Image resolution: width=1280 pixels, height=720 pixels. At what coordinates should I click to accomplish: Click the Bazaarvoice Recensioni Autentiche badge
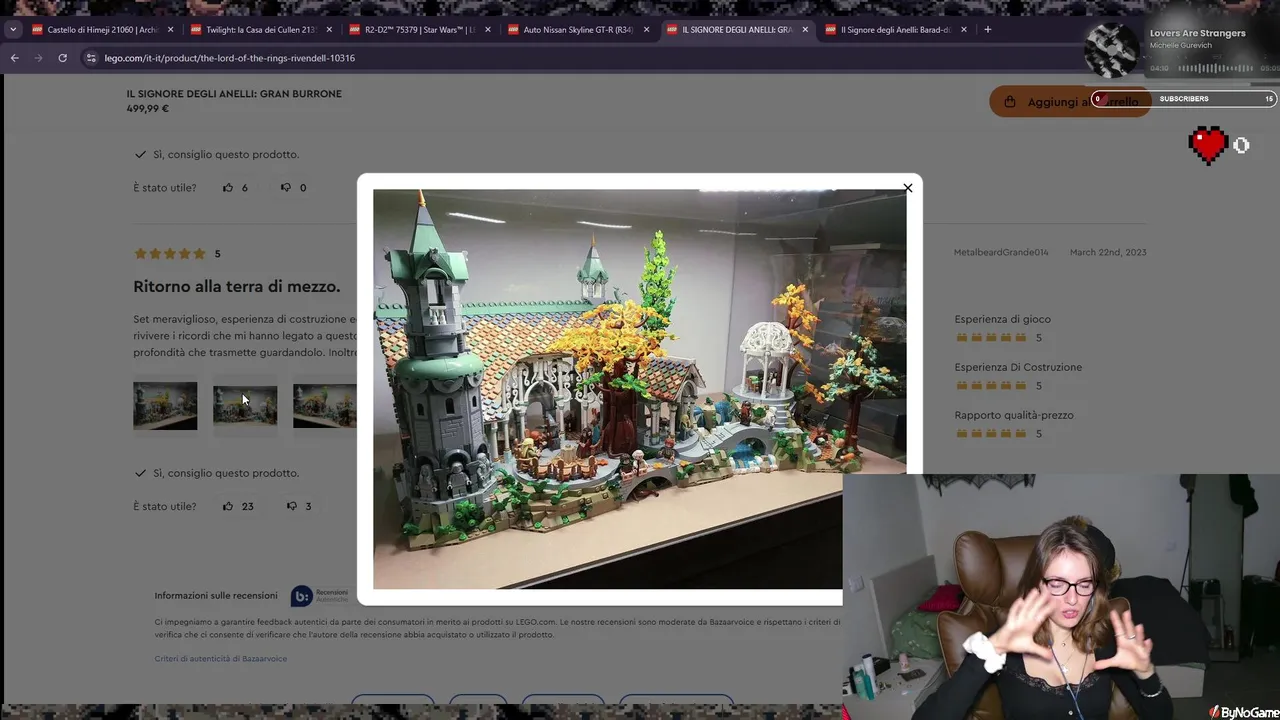pyautogui.click(x=319, y=596)
